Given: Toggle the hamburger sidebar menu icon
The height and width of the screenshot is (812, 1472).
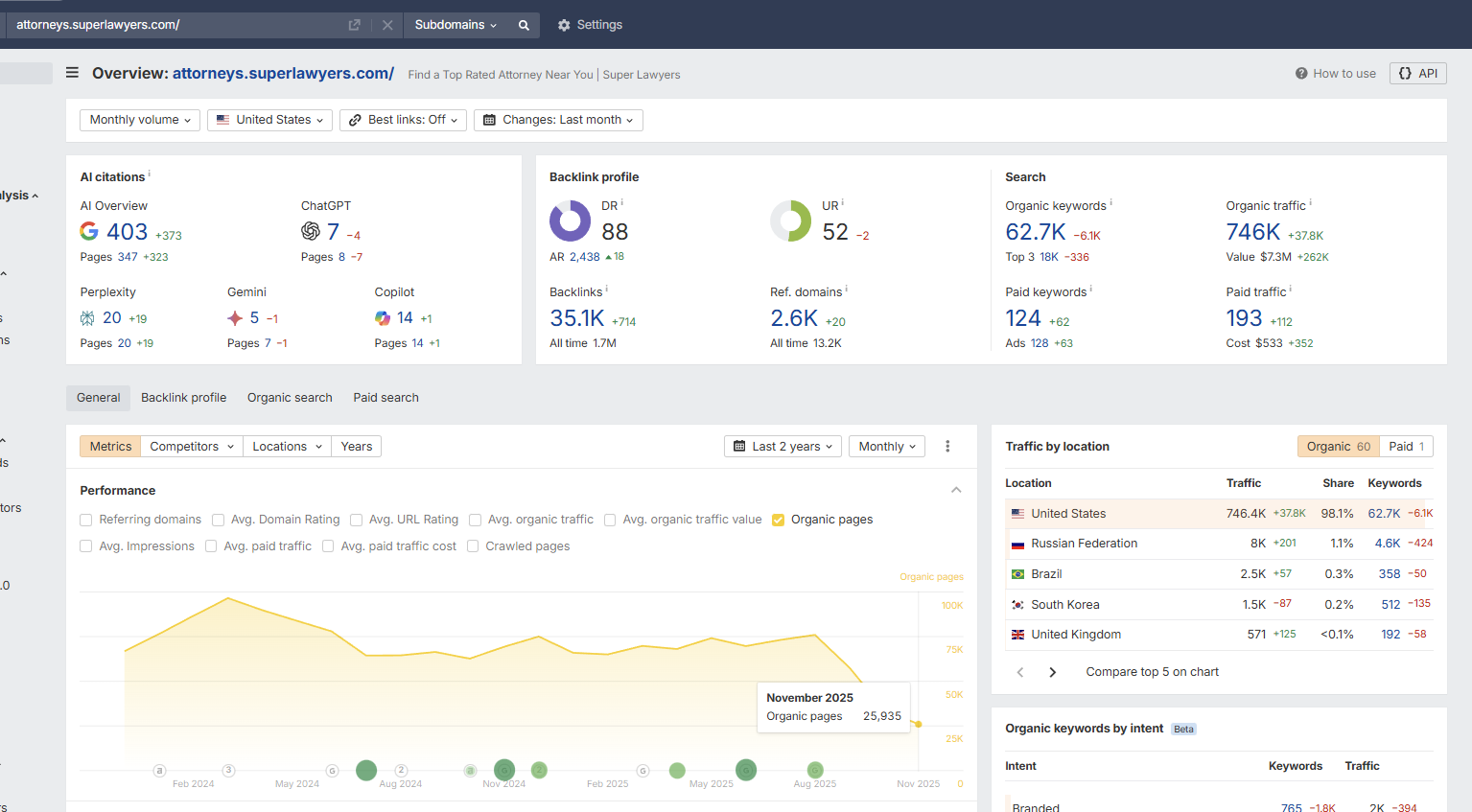Looking at the screenshot, I should 72,73.
